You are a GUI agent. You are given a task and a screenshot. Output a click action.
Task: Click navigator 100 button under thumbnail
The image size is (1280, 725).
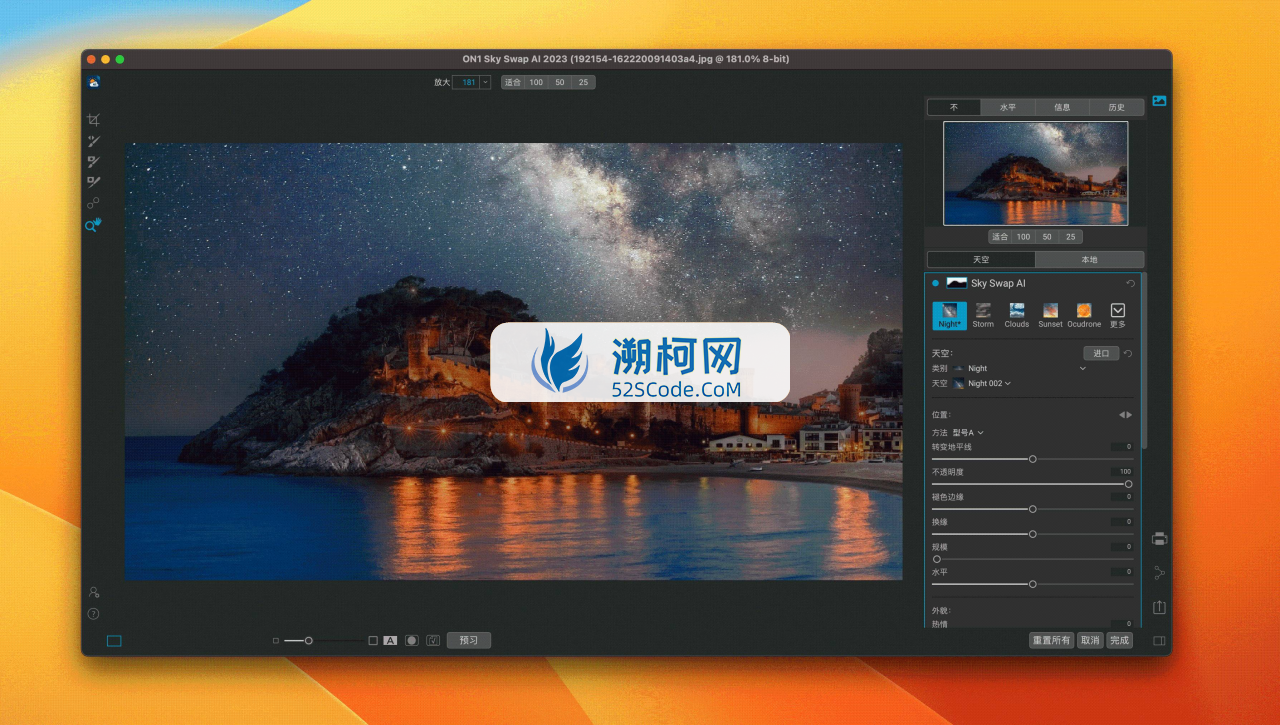[1023, 237]
